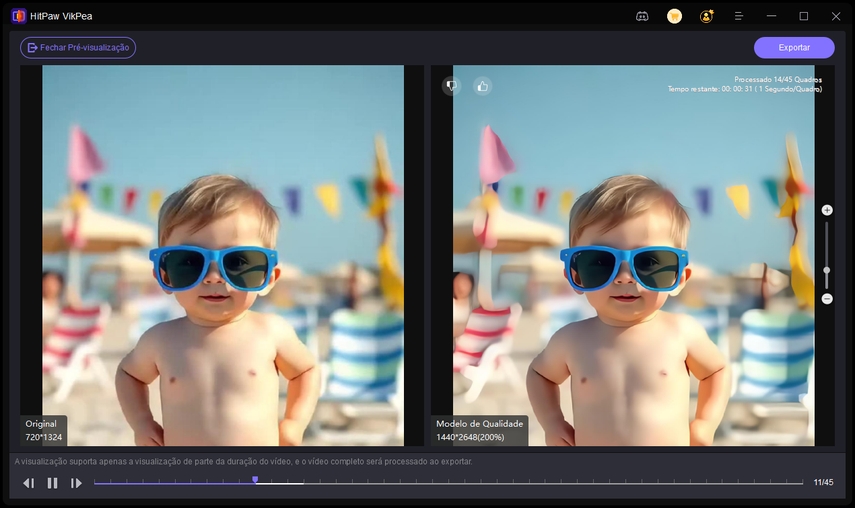Image resolution: width=855 pixels, height=508 pixels.
Task: Click the Exportar button
Action: 794,47
